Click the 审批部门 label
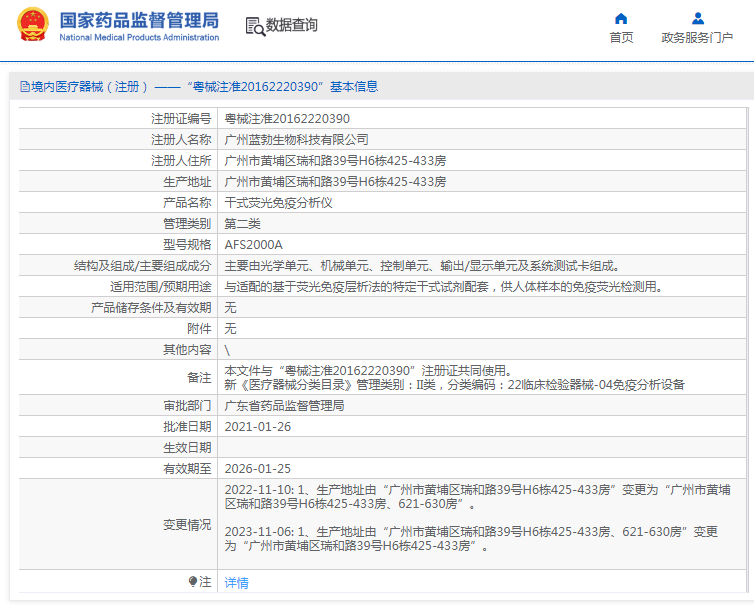The width and height of the screenshot is (754, 605). [x=187, y=406]
